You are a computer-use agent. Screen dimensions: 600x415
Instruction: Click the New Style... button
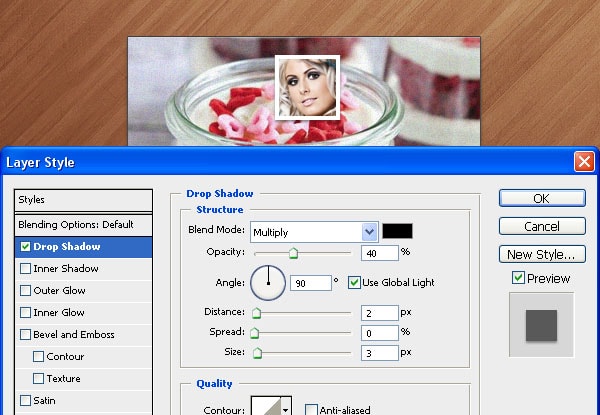(542, 254)
